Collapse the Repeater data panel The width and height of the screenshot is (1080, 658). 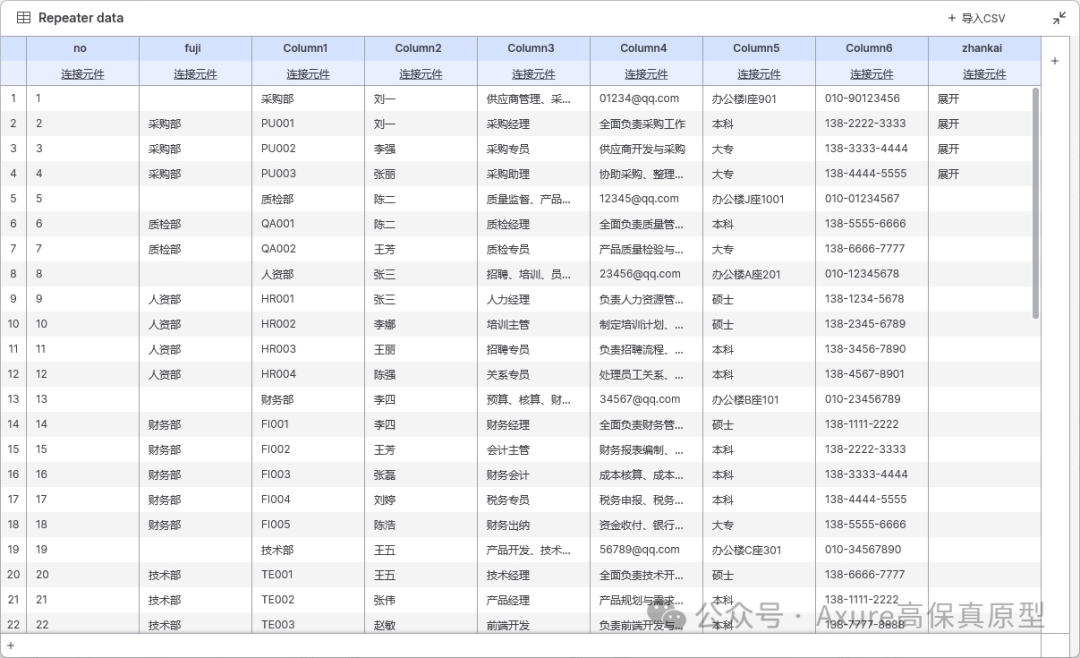pos(1059,19)
